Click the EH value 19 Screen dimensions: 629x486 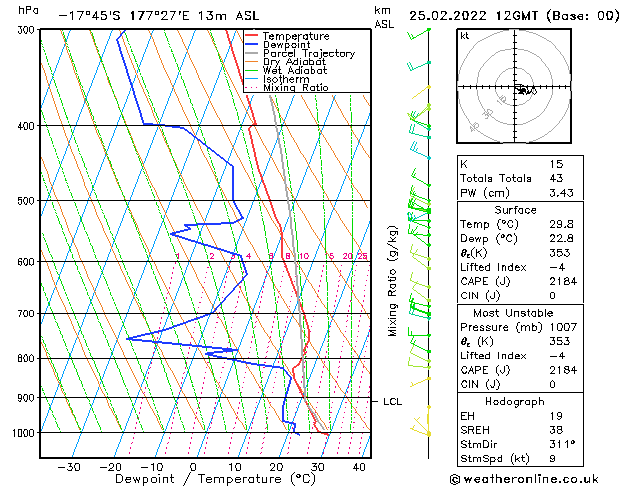coord(556,416)
